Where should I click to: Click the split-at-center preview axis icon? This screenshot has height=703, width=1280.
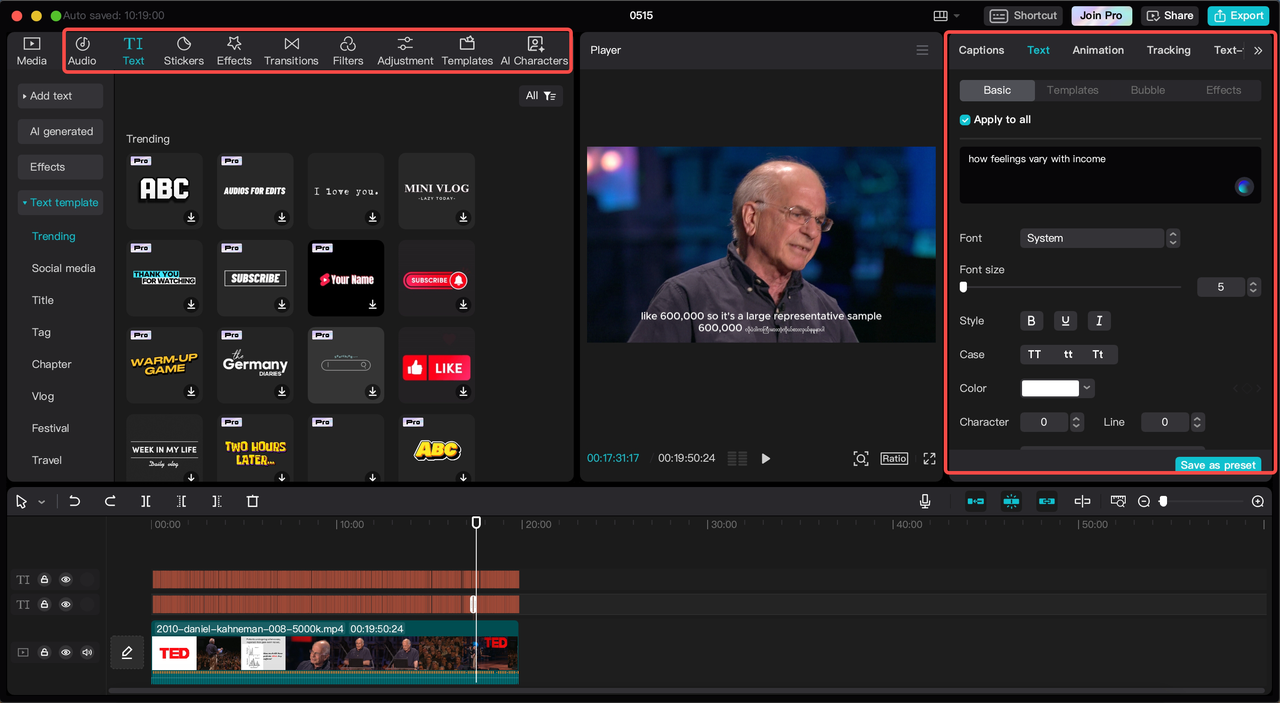[x=1082, y=501]
